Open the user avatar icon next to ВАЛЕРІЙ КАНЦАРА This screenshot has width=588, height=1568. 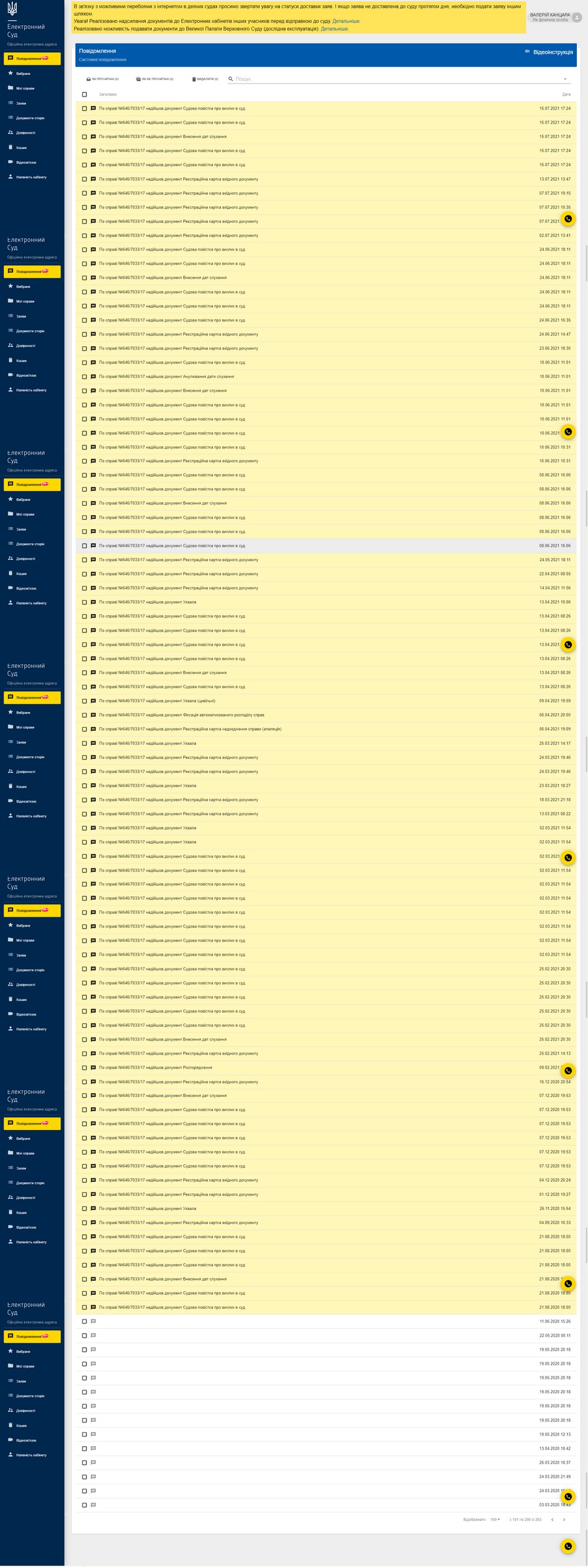pyautogui.click(x=577, y=18)
